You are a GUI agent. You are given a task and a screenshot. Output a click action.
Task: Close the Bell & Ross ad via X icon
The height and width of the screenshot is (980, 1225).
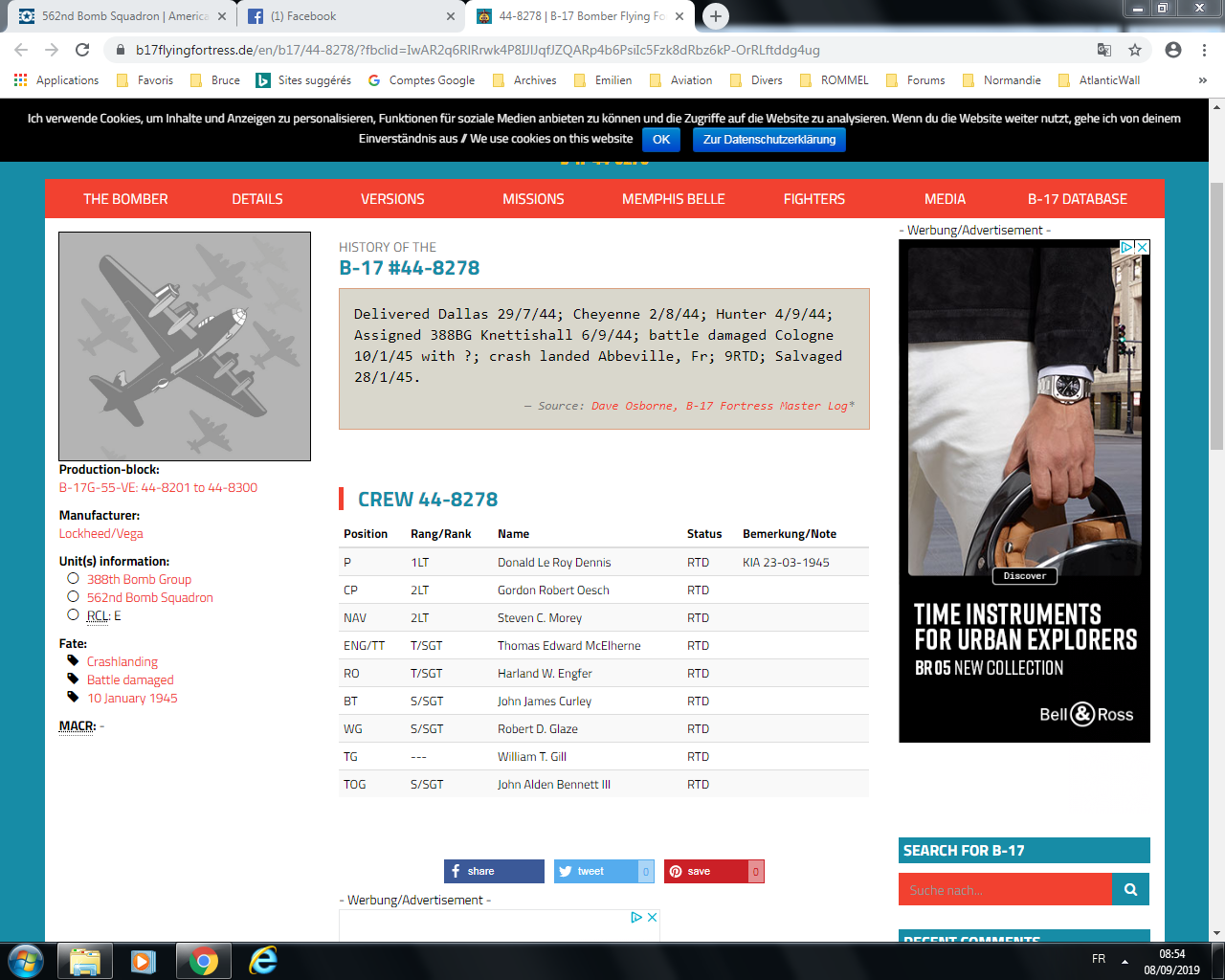(x=1142, y=247)
